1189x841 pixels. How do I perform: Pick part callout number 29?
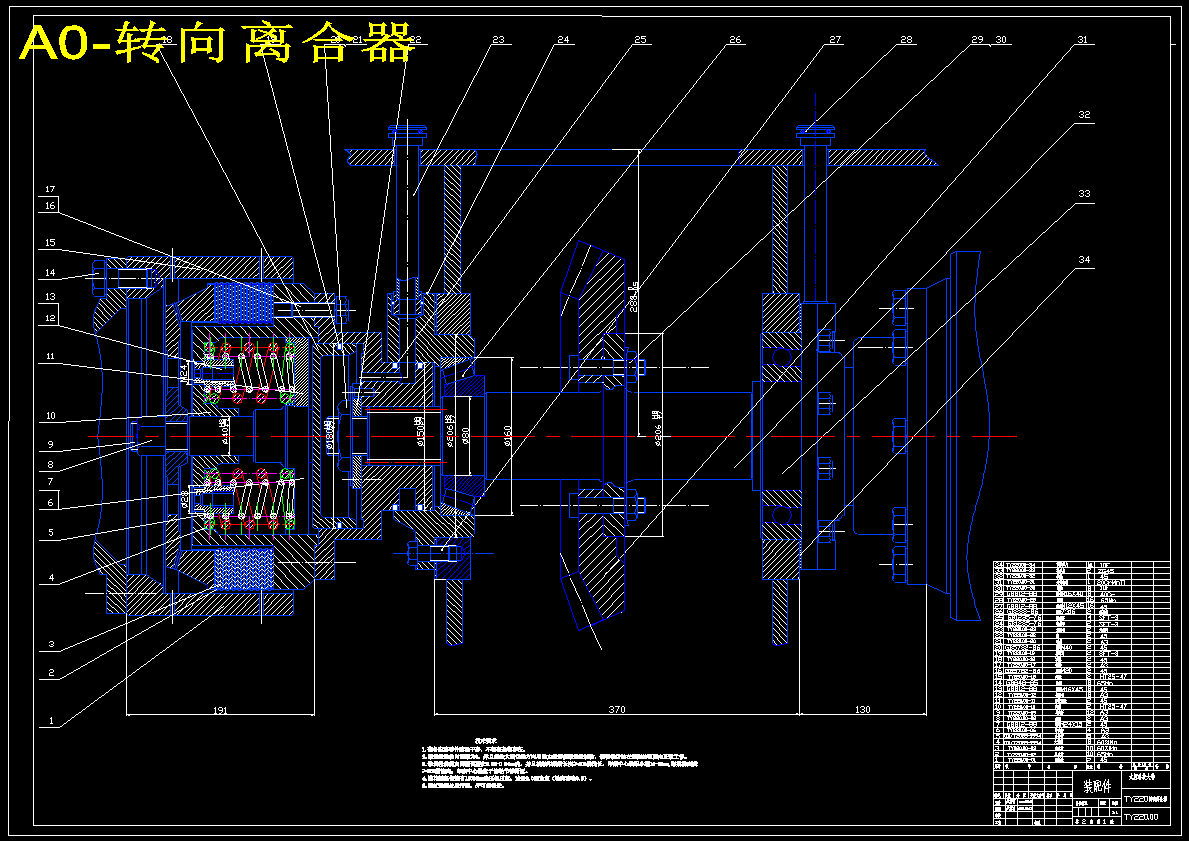point(977,40)
